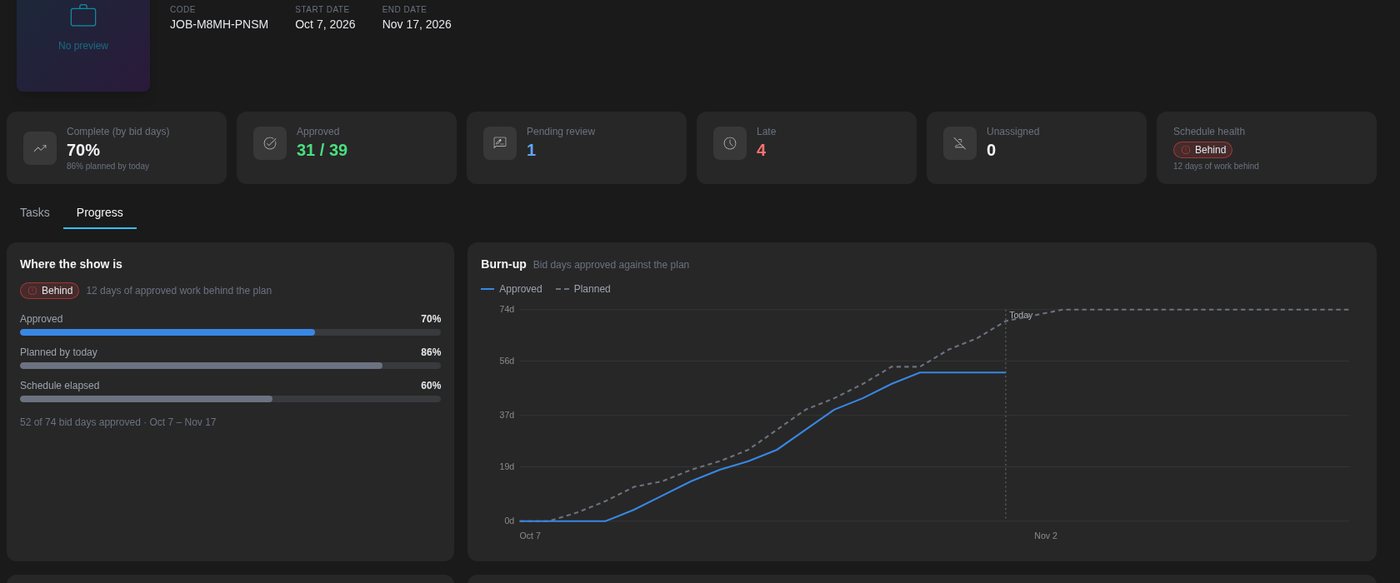The width and height of the screenshot is (1400, 583).
Task: Click the clock icon in Schedule health Behind badge
Action: click(x=1186, y=150)
